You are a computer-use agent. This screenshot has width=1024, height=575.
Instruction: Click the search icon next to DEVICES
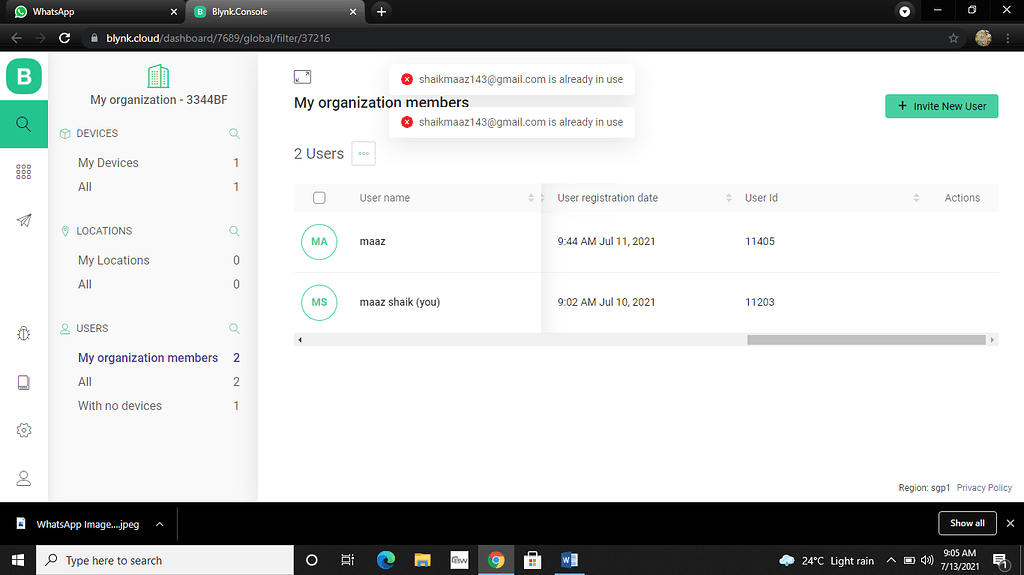pos(234,133)
